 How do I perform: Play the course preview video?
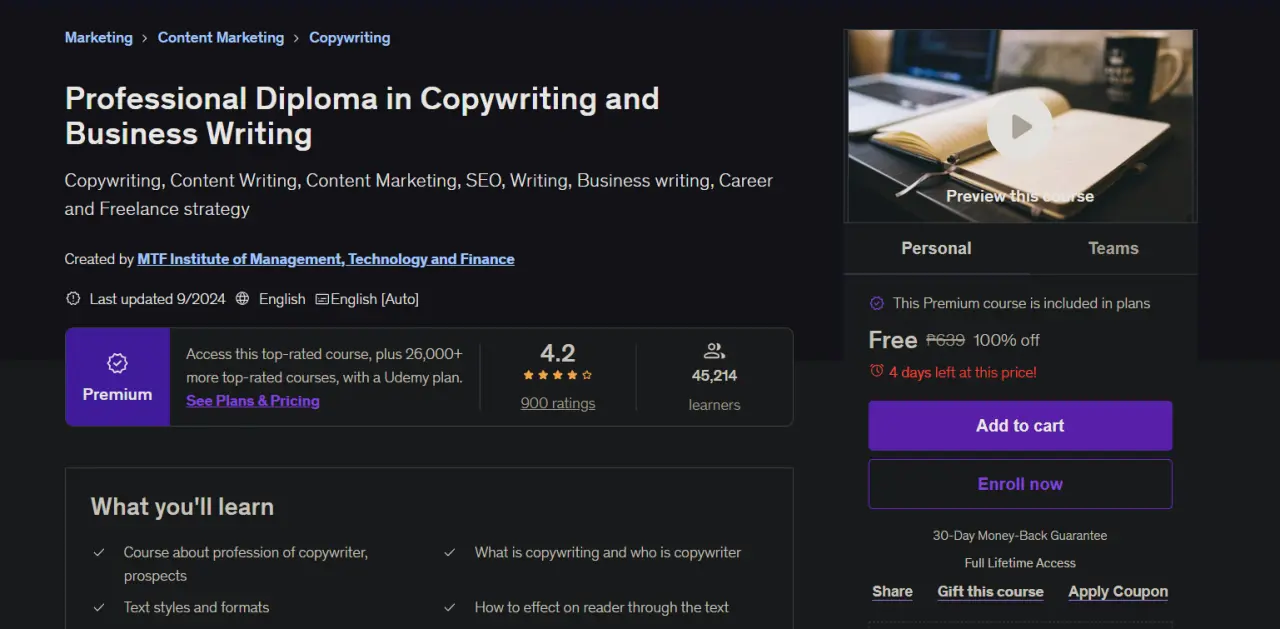pos(1020,127)
